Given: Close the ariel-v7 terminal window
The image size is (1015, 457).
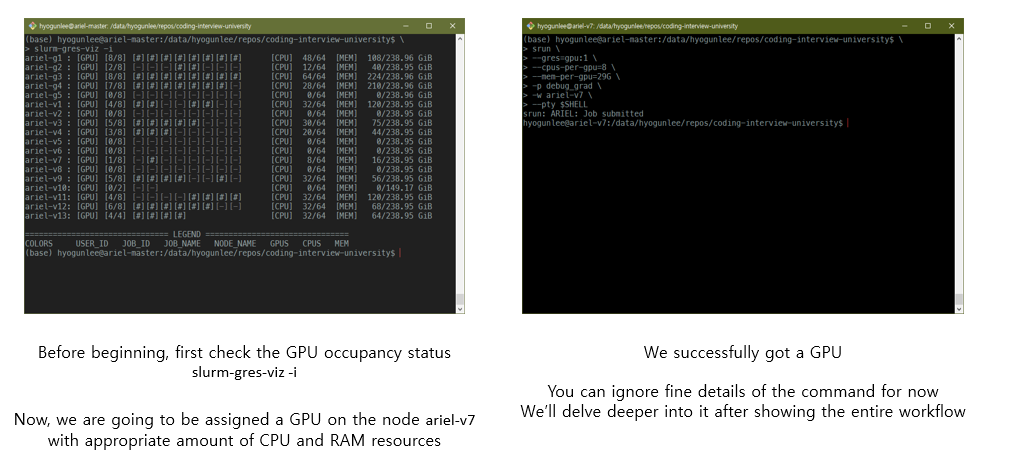Looking at the screenshot, I should (951, 25).
